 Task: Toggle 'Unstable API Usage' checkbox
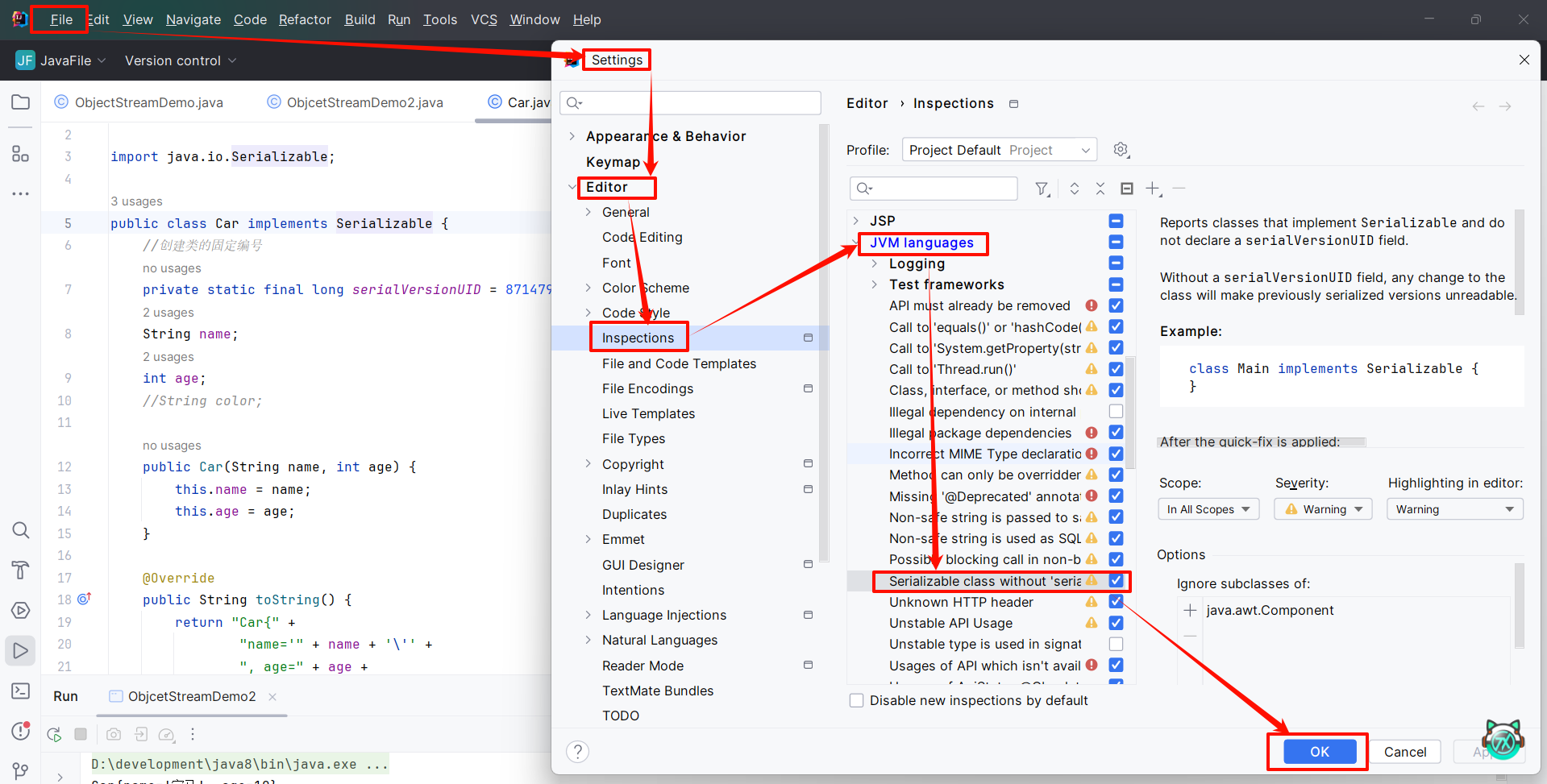click(1116, 623)
